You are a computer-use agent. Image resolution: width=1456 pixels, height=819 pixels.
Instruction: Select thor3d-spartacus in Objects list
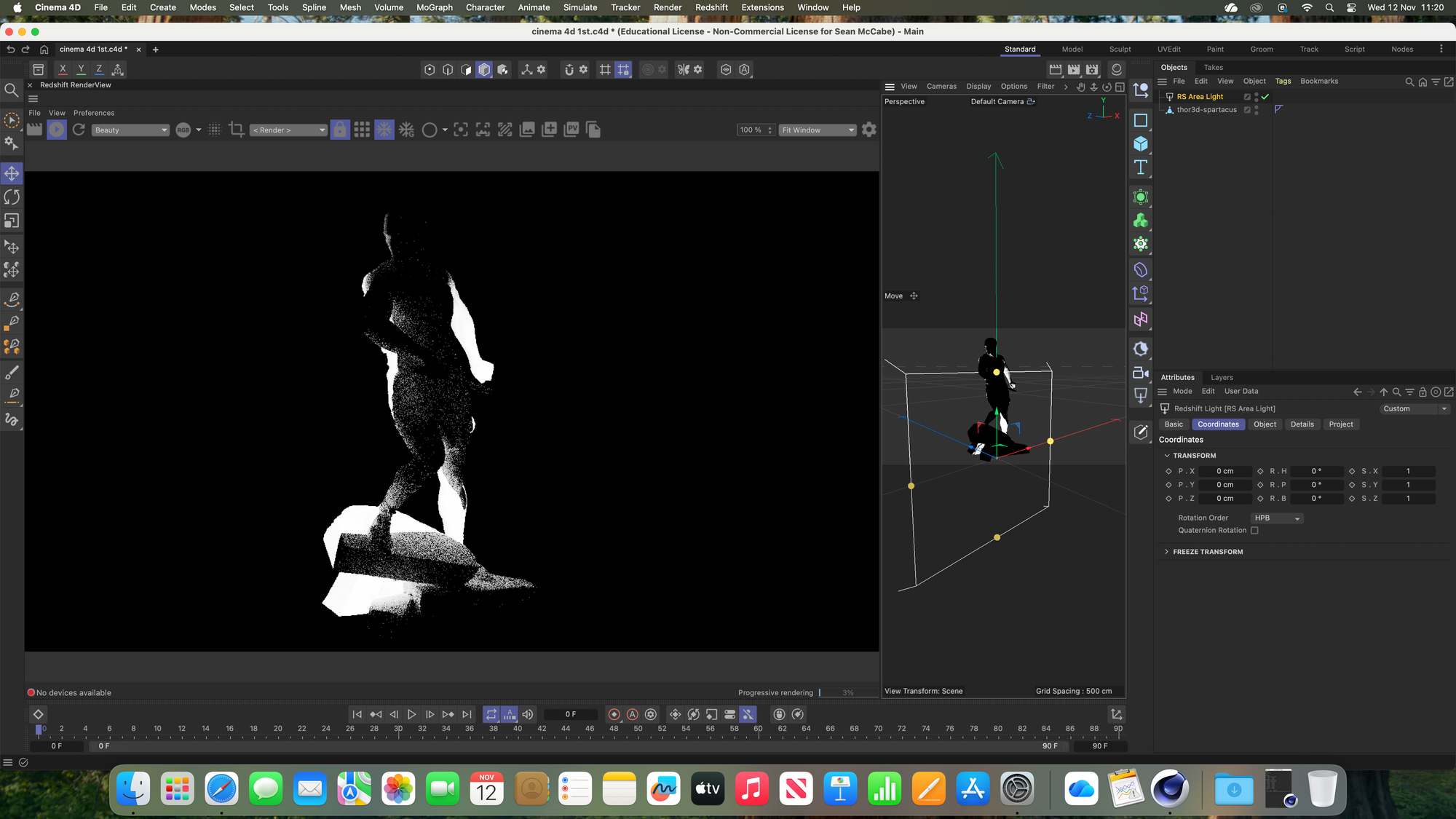click(x=1206, y=110)
